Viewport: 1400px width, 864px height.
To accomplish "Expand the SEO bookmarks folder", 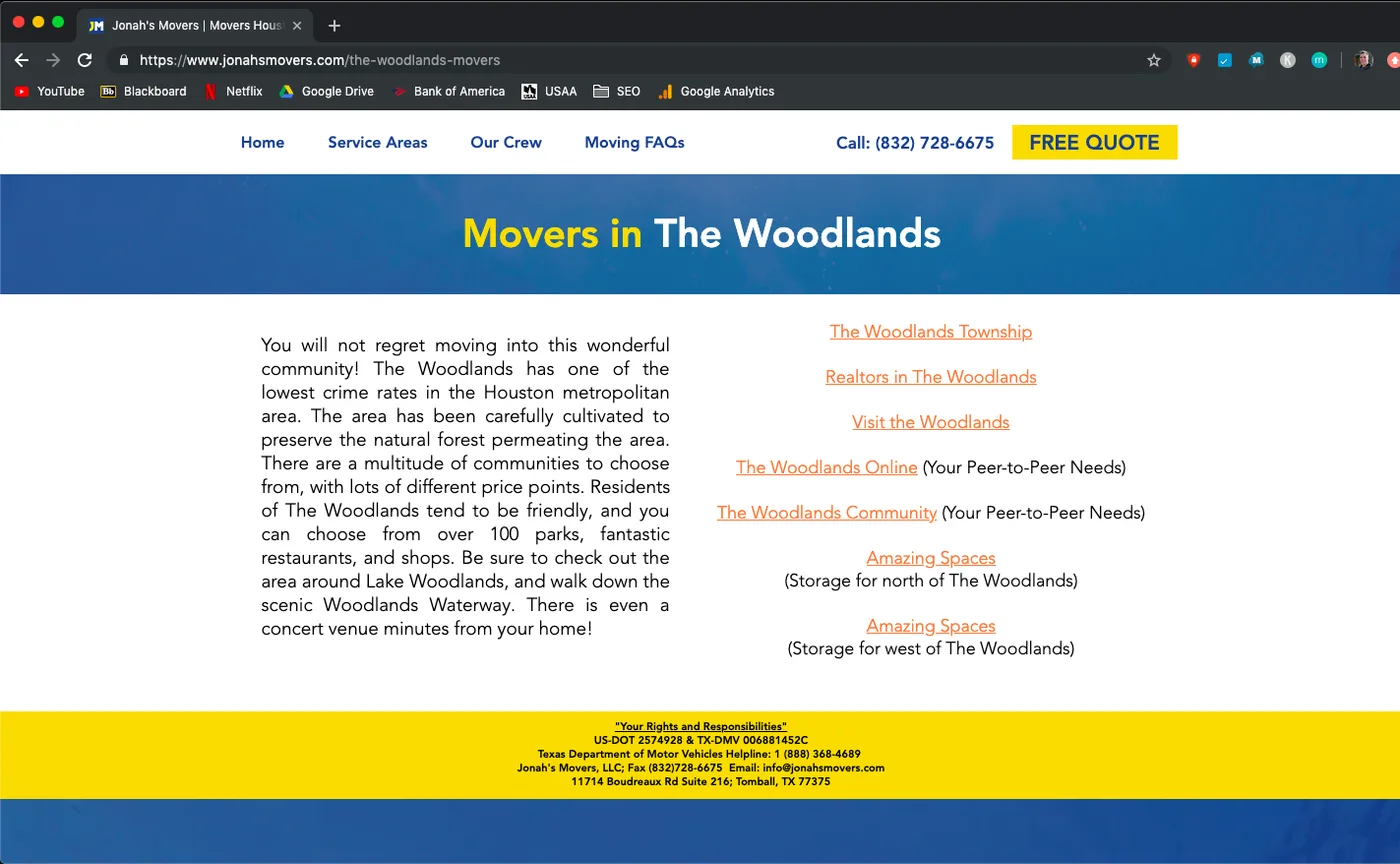I will 616,91.
